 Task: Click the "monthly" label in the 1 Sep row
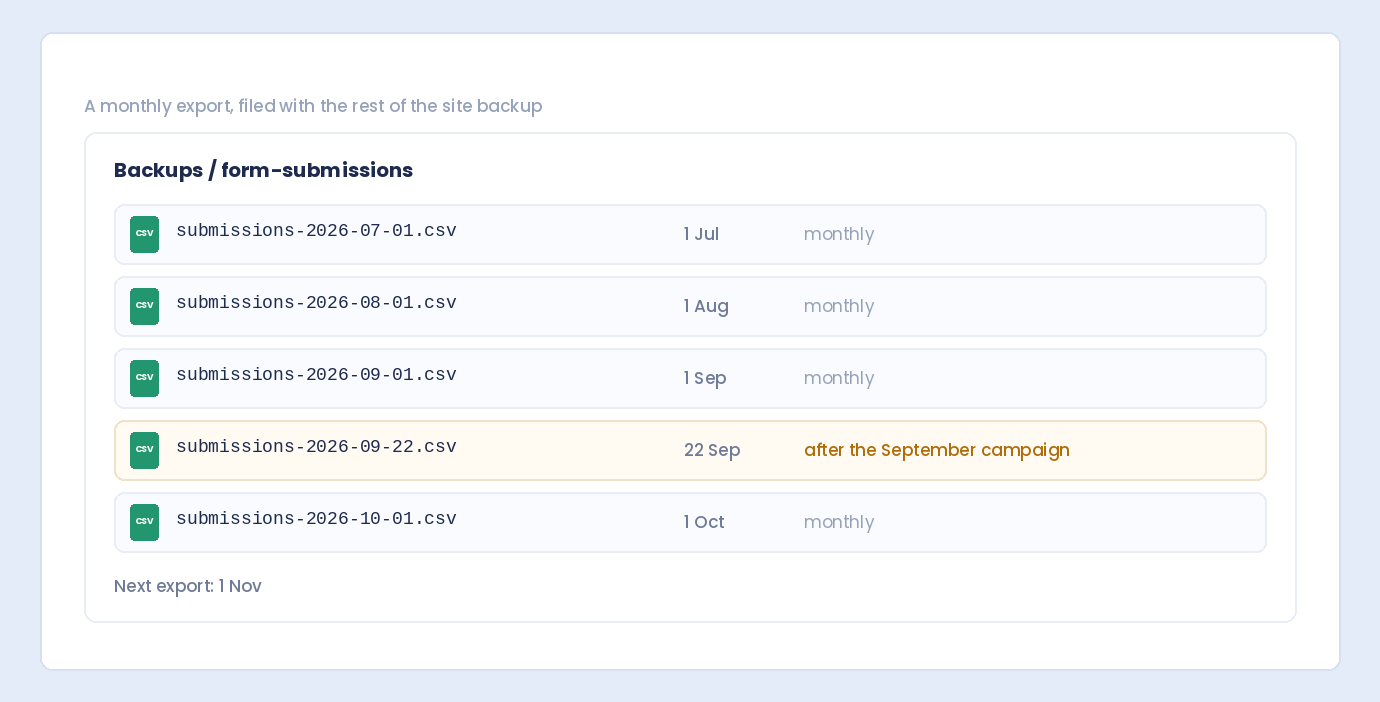(839, 378)
